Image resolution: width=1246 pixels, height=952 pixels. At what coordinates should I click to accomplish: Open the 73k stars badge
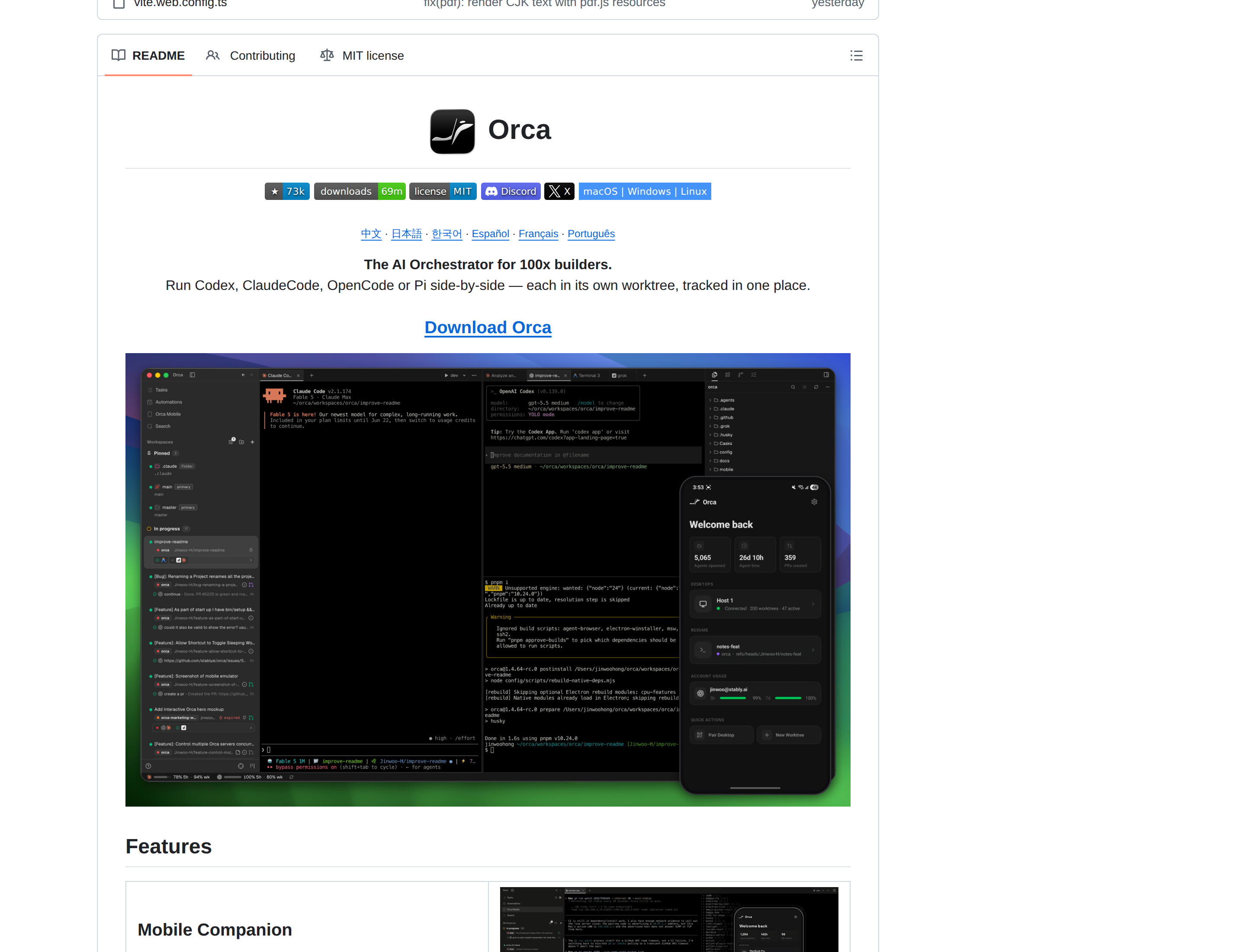tap(287, 192)
